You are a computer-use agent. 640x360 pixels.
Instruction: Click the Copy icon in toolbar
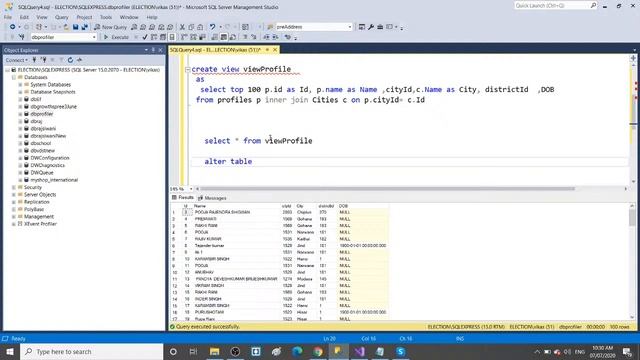pos(191,27)
